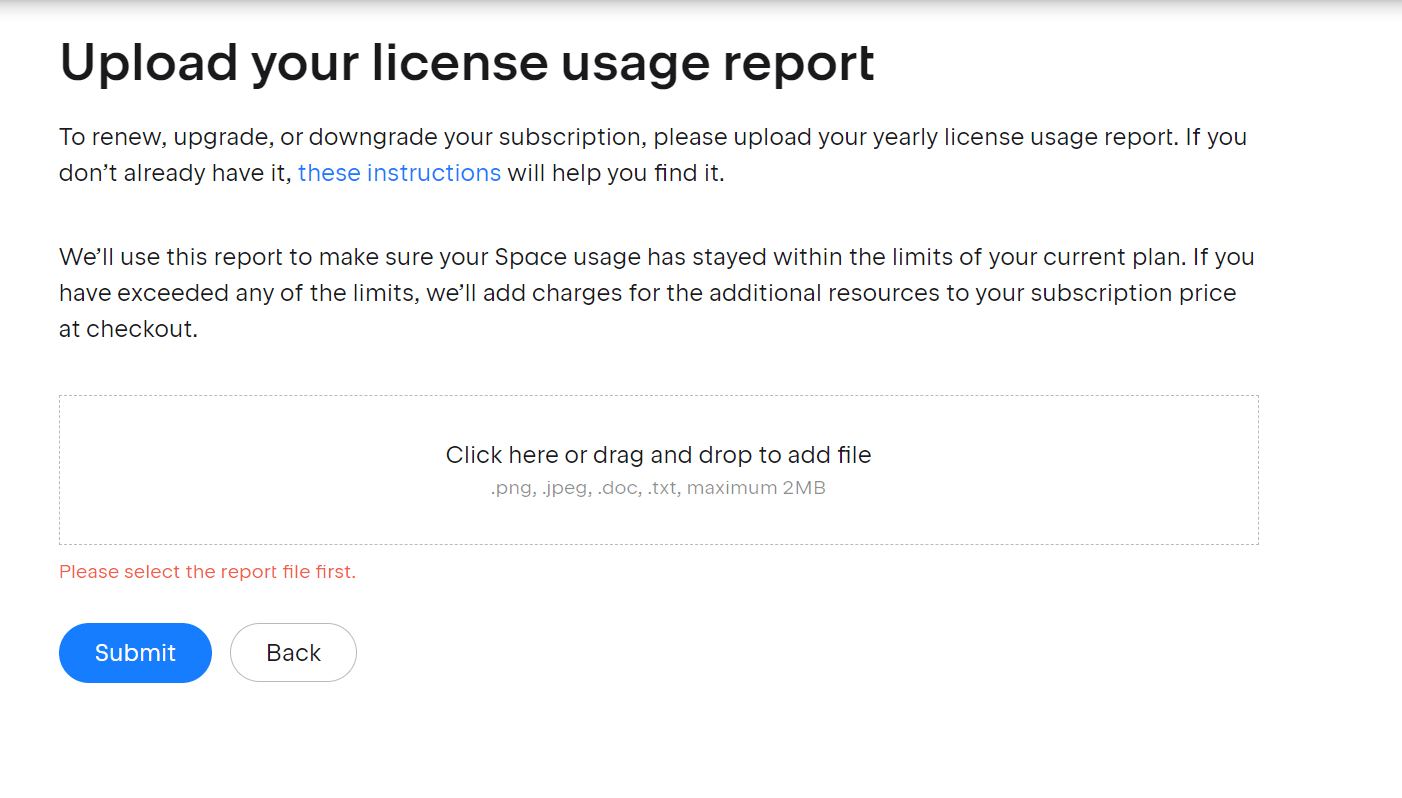Image resolution: width=1402 pixels, height=798 pixels.
Task: Click the ".png, .jpeg, .doc, .txt" format list
Action: pyautogui.click(x=583, y=487)
